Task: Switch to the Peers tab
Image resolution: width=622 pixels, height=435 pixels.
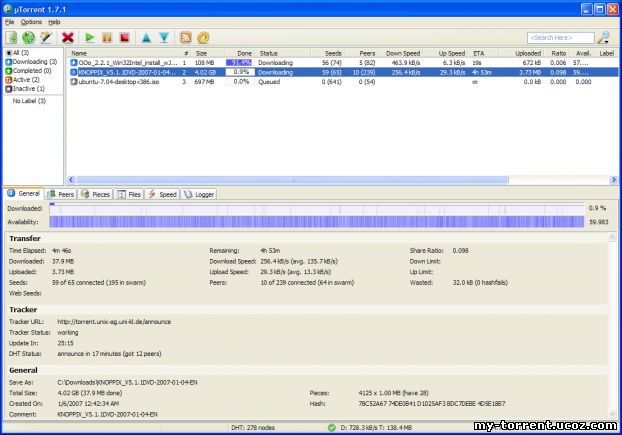Action: [60, 194]
